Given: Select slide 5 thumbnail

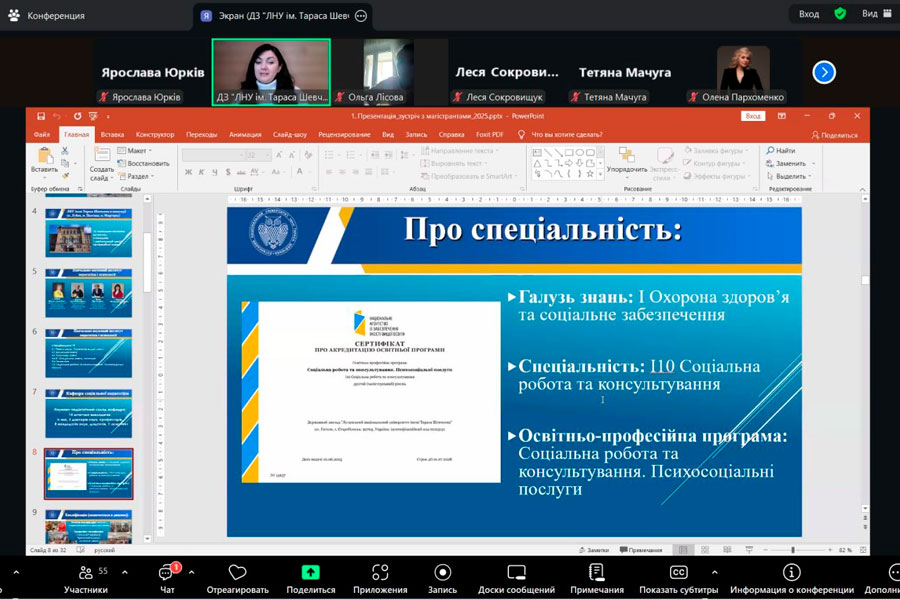Looking at the screenshot, I should coord(88,293).
